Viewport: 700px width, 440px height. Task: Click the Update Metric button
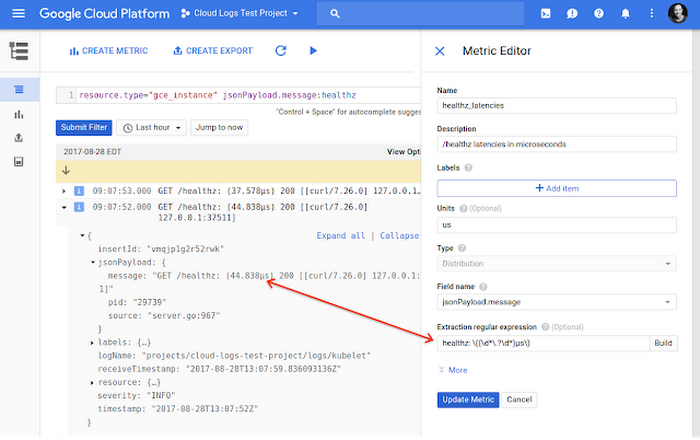(x=468, y=400)
